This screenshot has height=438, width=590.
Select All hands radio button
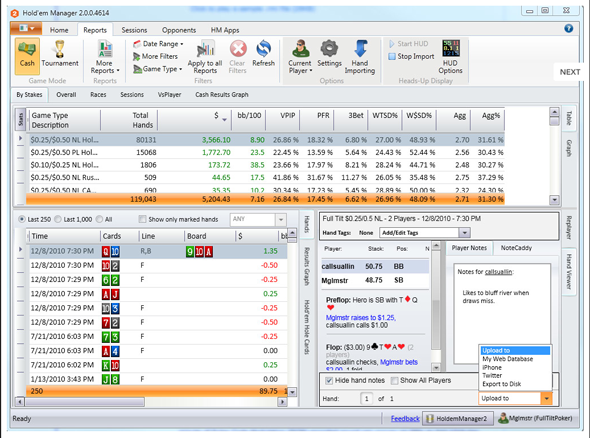point(99,219)
